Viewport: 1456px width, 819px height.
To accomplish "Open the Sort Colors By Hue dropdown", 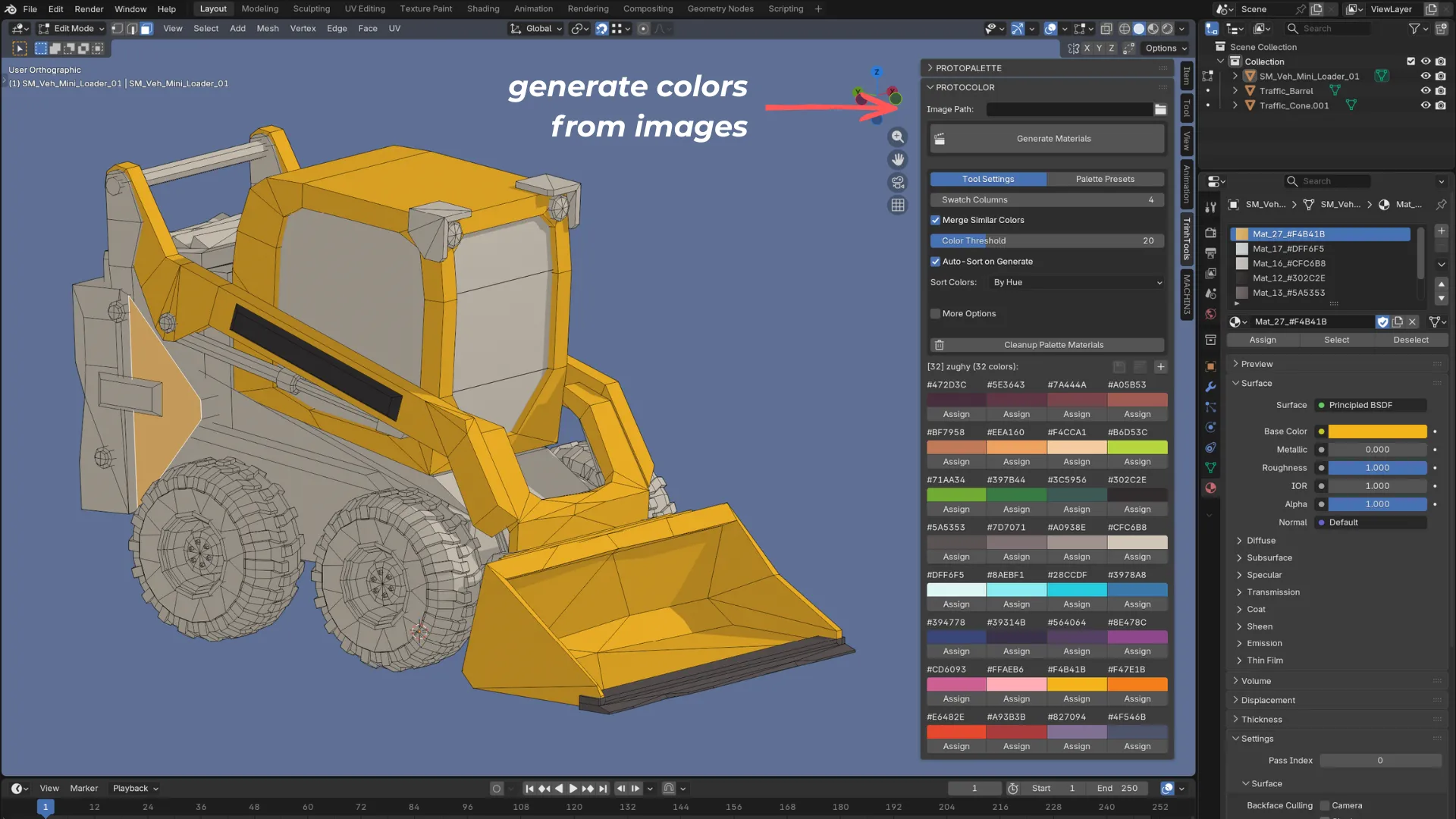I will coord(1077,282).
